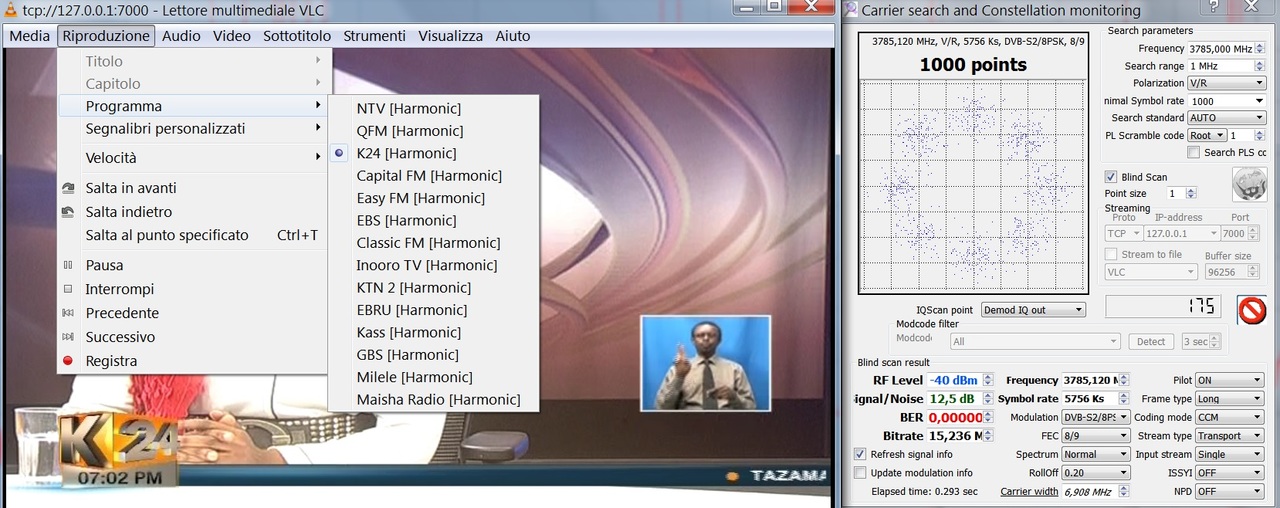Open the Sottotitolo menu

tap(297, 36)
